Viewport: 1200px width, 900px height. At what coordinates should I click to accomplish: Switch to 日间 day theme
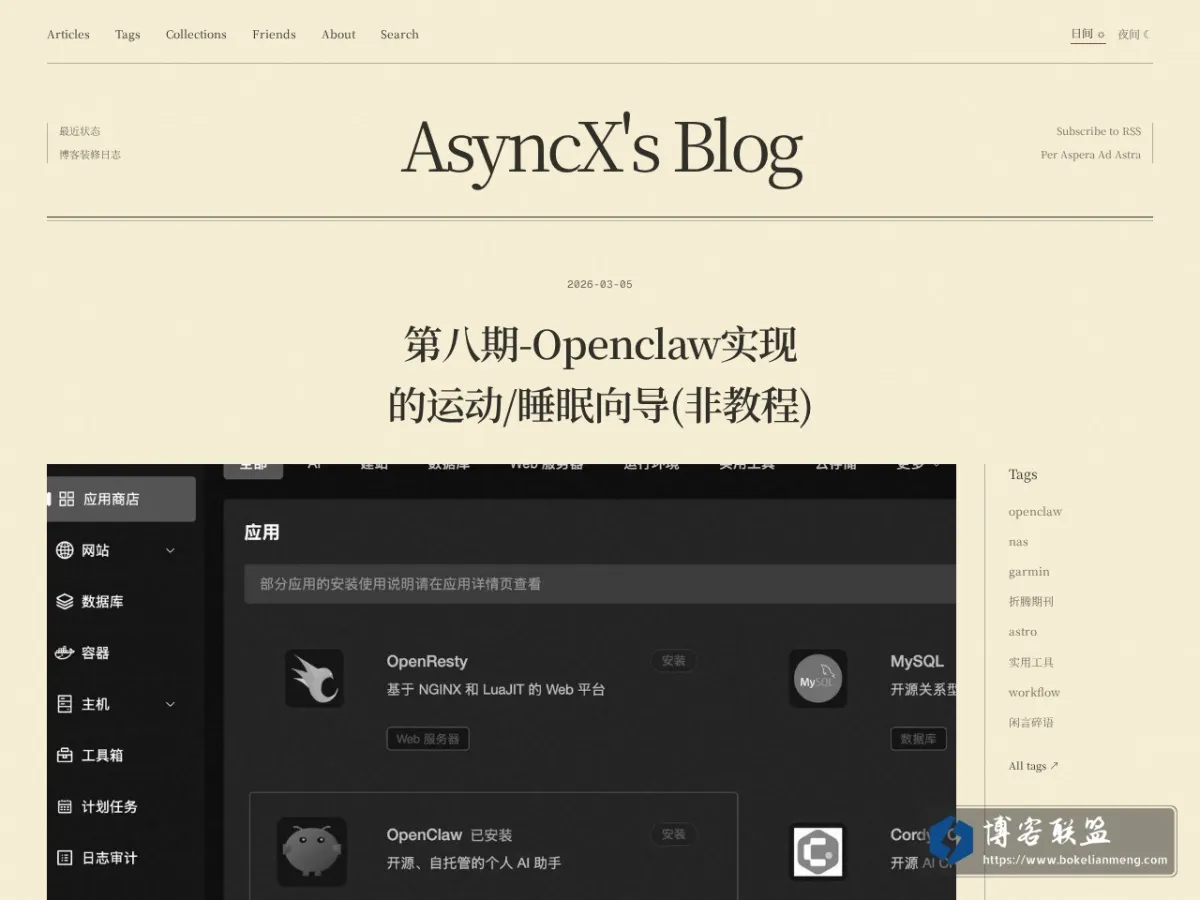(1088, 34)
